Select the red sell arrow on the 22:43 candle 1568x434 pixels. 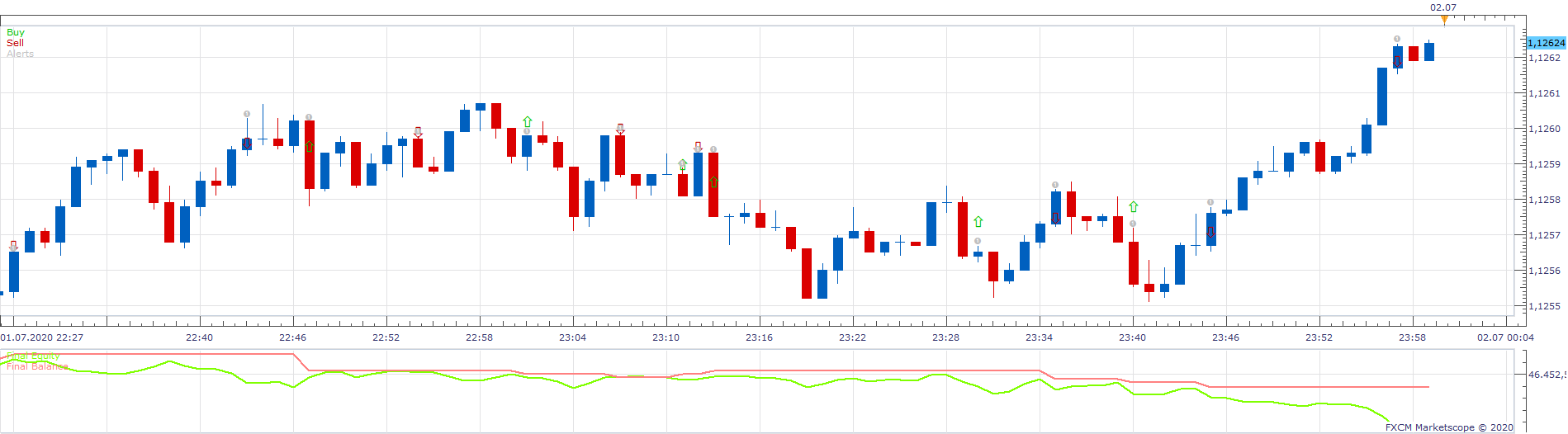[x=246, y=143]
